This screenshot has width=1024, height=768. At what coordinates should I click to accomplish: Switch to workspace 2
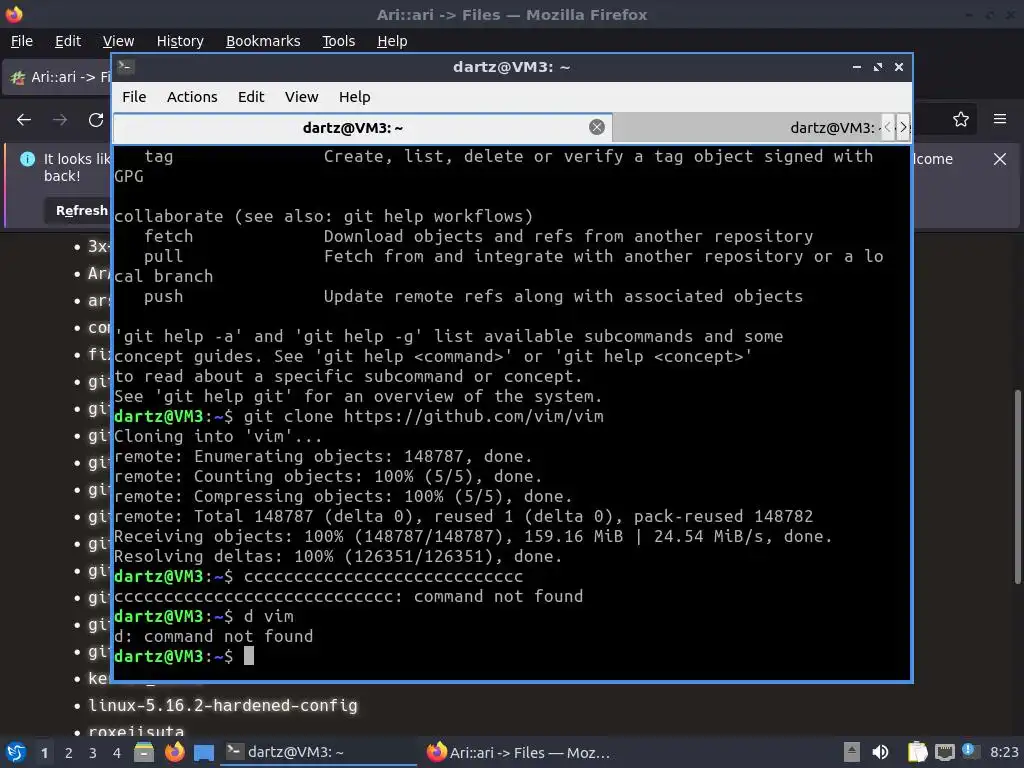click(69, 753)
